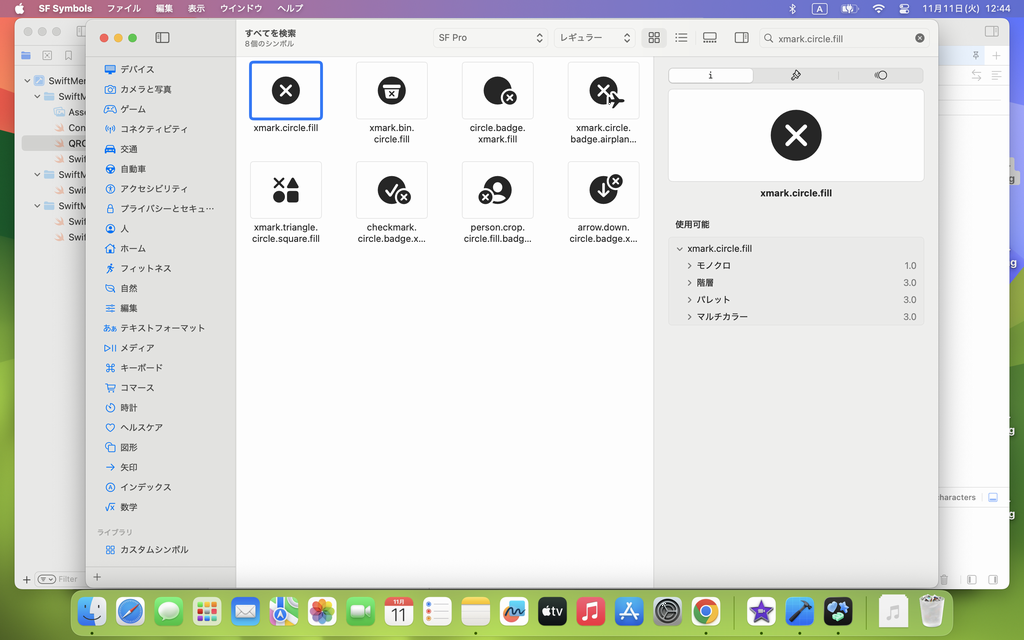1024x640 pixels.
Task: Open the 編集 menu in menu bar
Action: click(x=164, y=8)
